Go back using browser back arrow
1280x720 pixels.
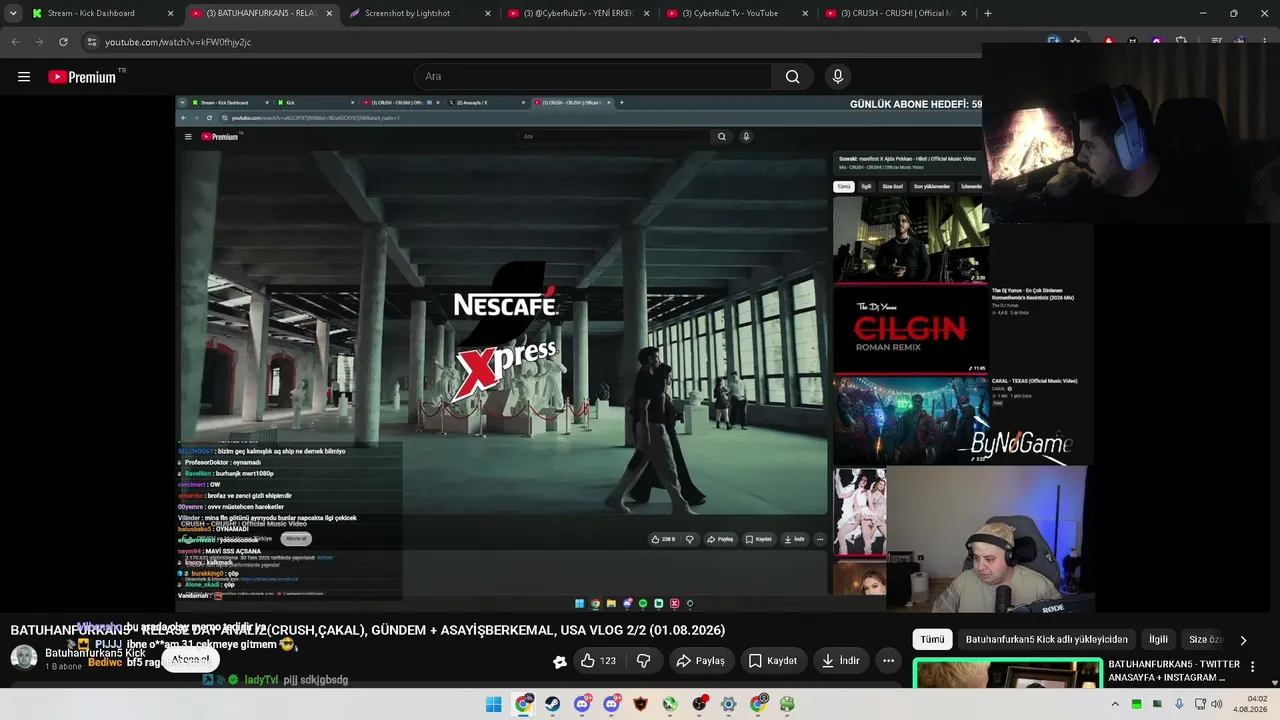[x=15, y=42]
